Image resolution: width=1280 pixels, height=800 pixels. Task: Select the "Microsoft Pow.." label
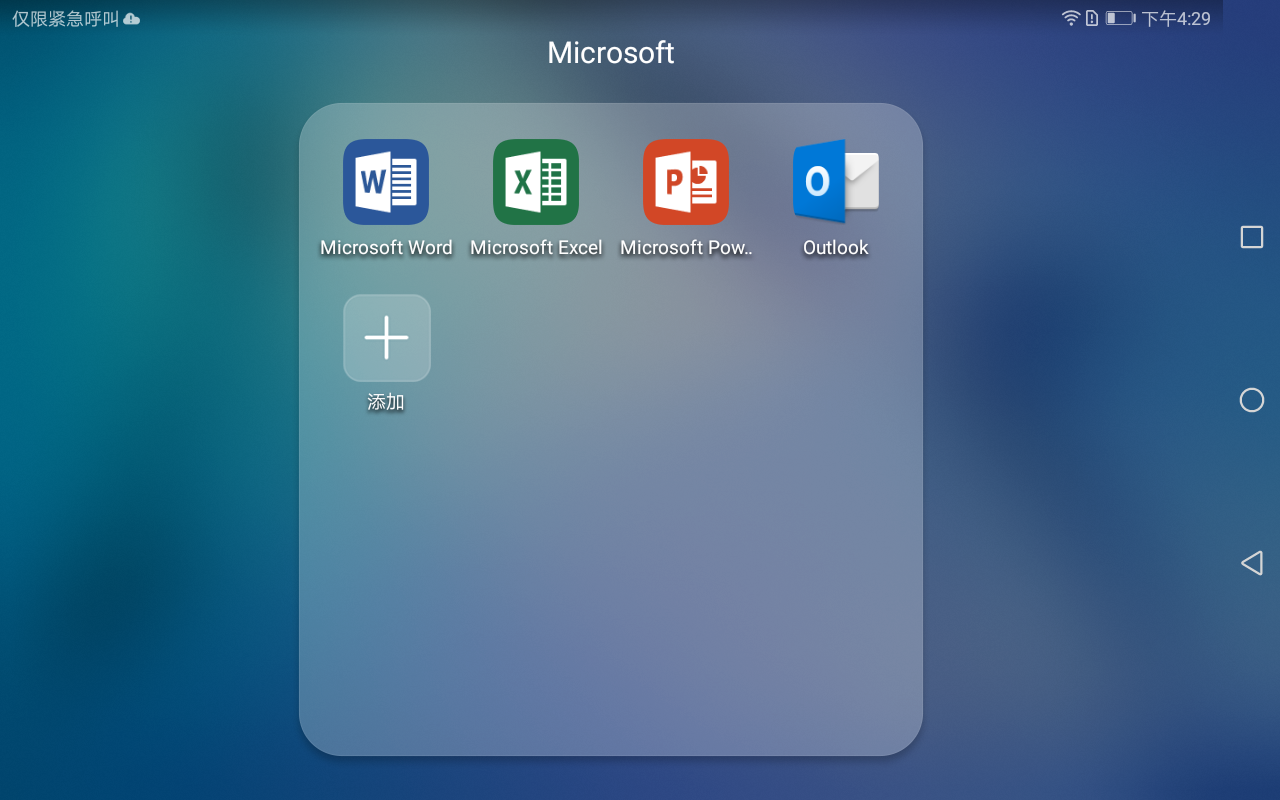(686, 248)
